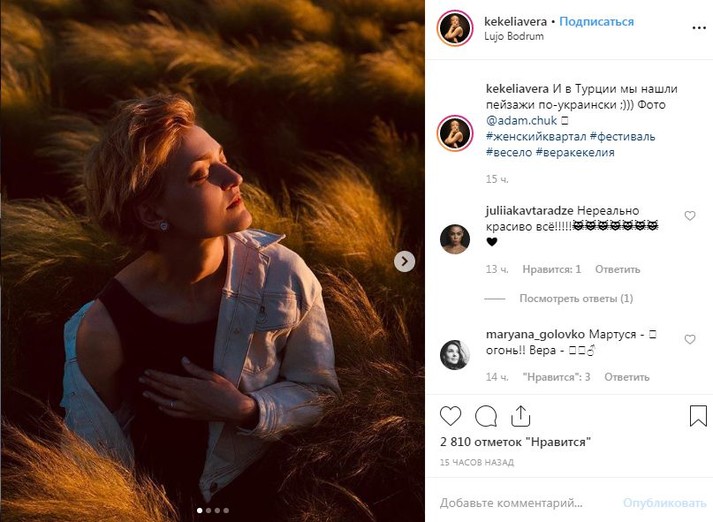Open juliiakavtaradze's profile picture
Viewport: 713px width, 522px height.
tap(455, 239)
